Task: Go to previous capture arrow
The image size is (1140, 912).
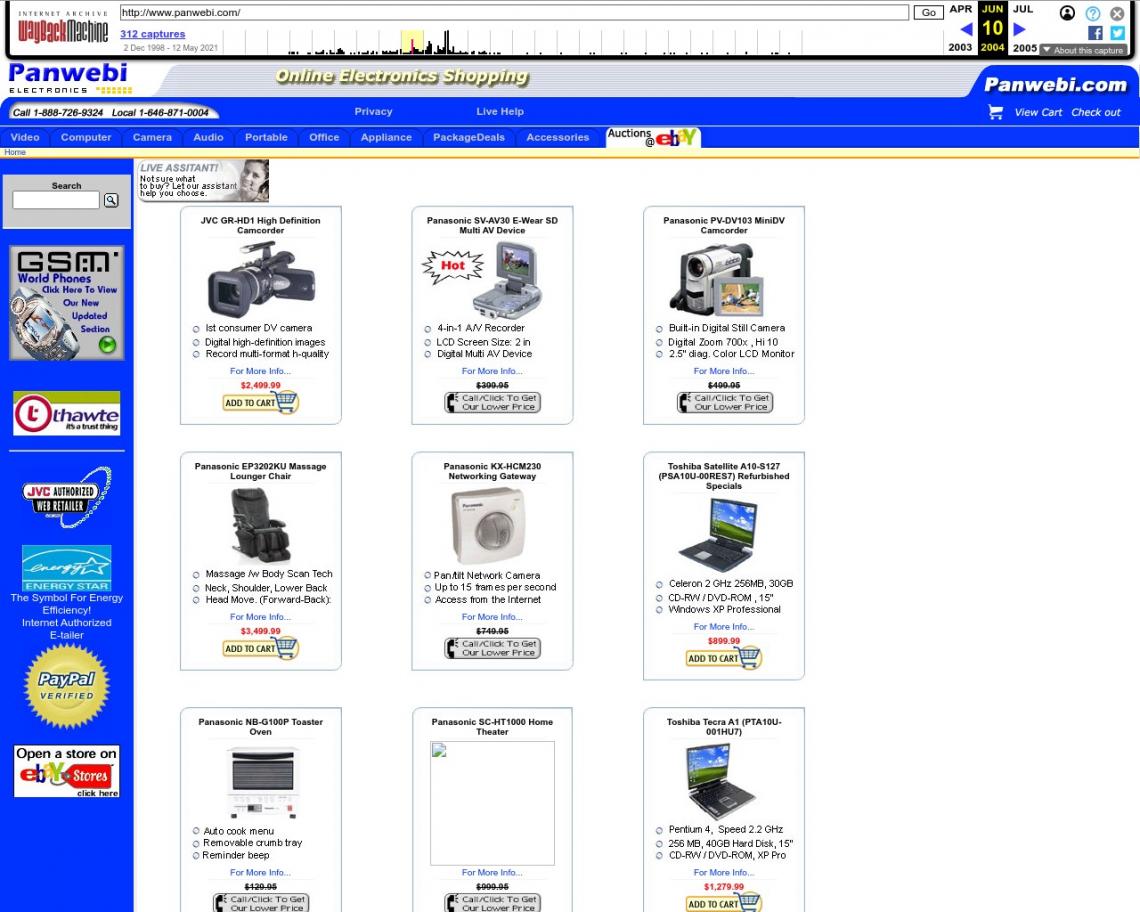Action: point(966,29)
